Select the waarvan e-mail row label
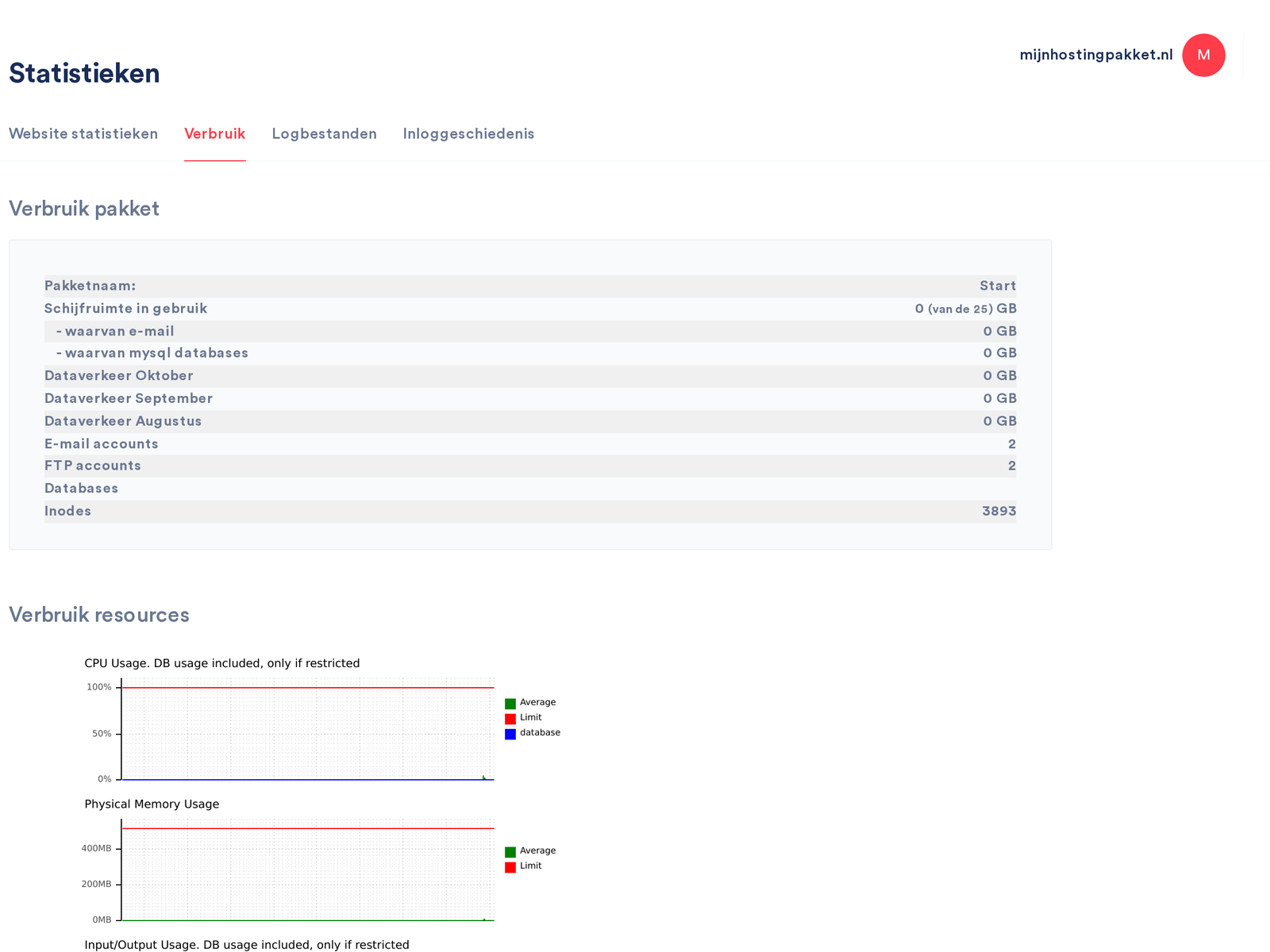This screenshot has width=1270, height=952. pos(115,331)
